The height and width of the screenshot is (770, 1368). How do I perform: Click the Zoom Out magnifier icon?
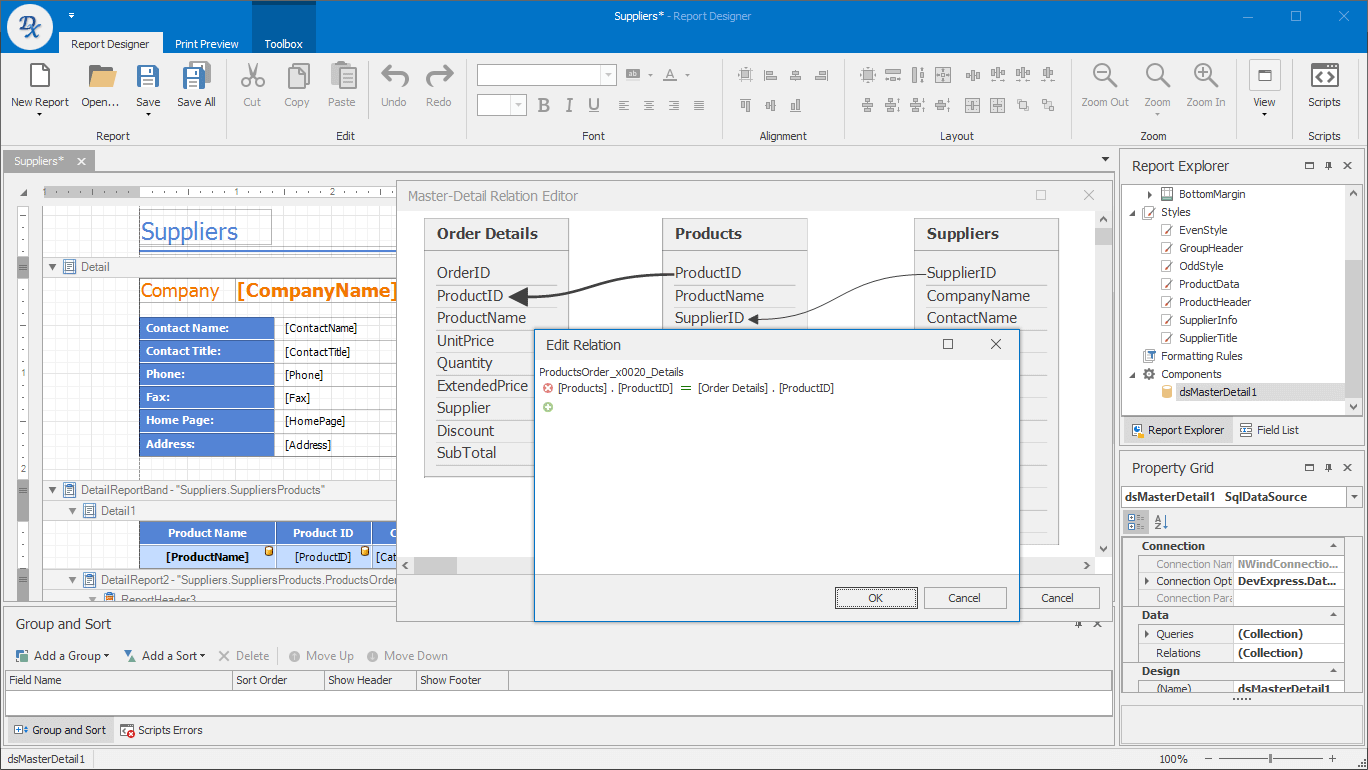point(1105,78)
